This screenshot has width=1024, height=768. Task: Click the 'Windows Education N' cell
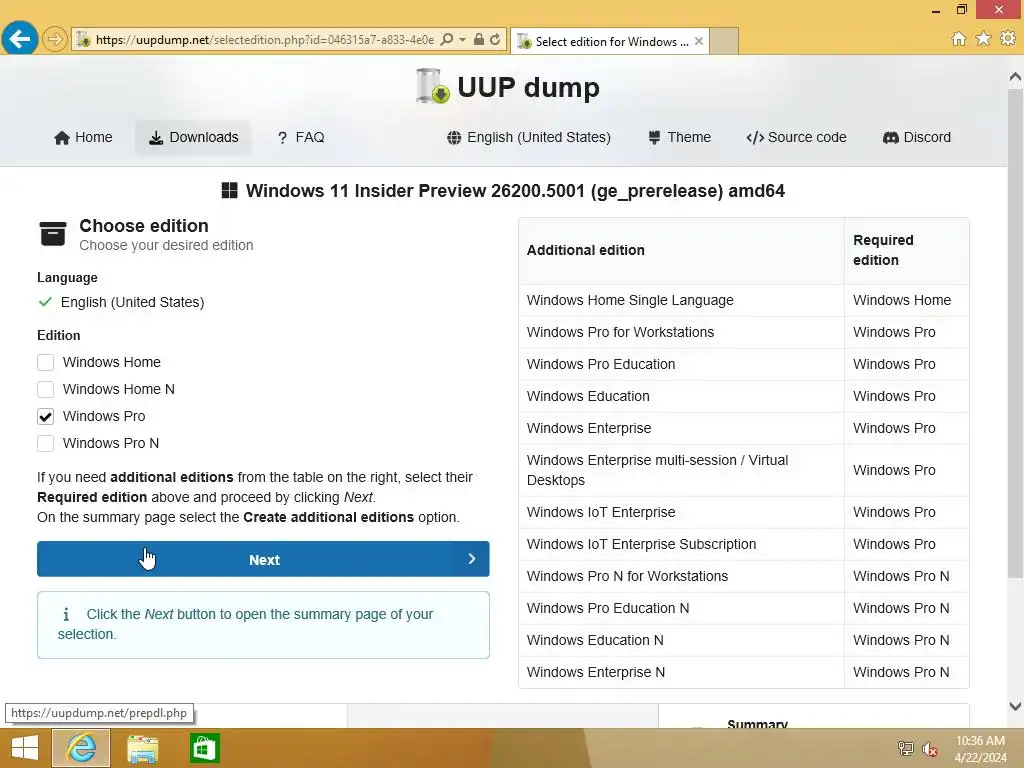(681, 640)
